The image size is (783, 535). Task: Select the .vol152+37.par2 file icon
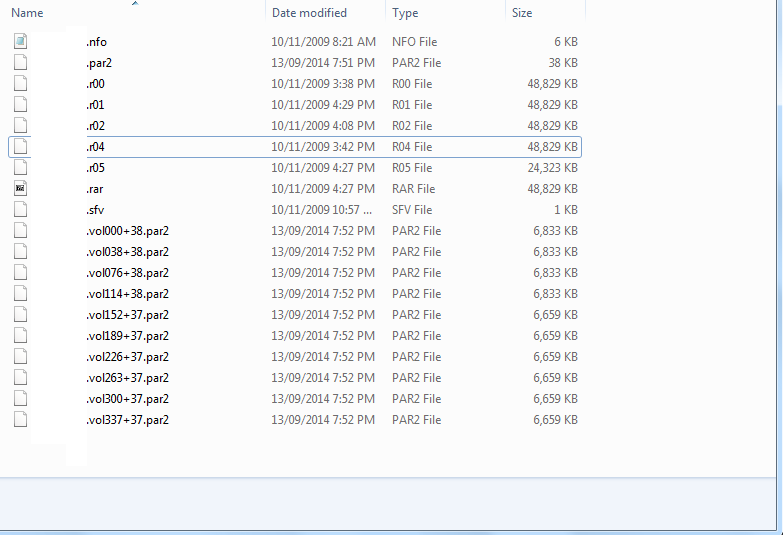(x=20, y=314)
